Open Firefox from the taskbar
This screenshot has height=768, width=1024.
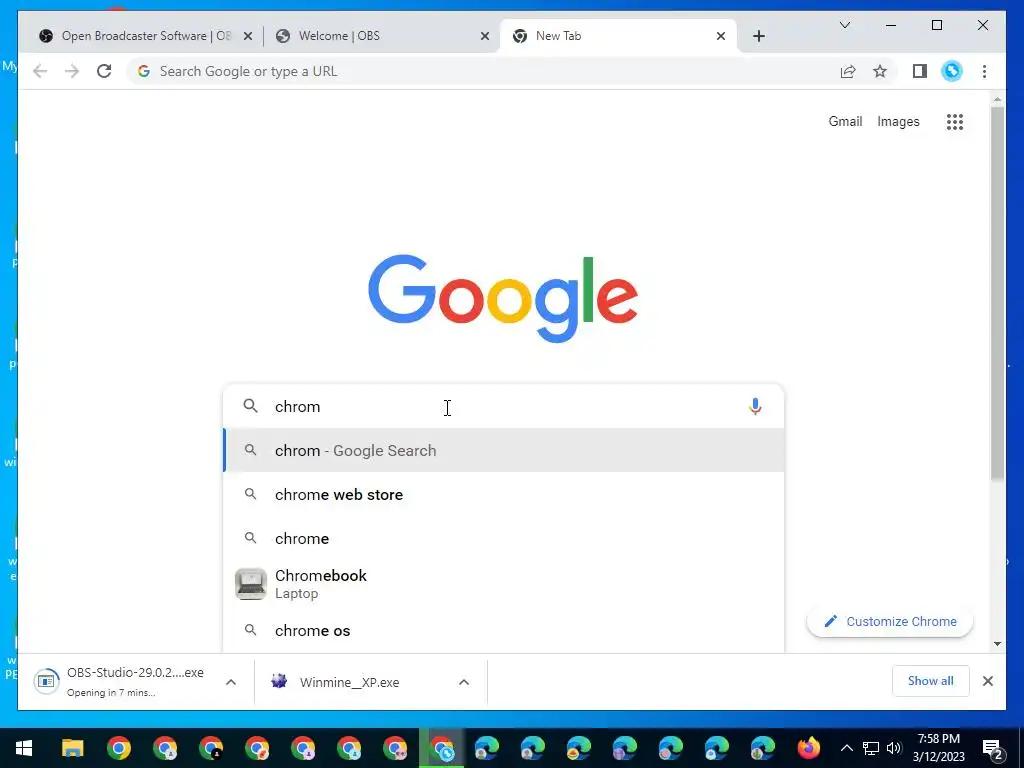point(808,748)
